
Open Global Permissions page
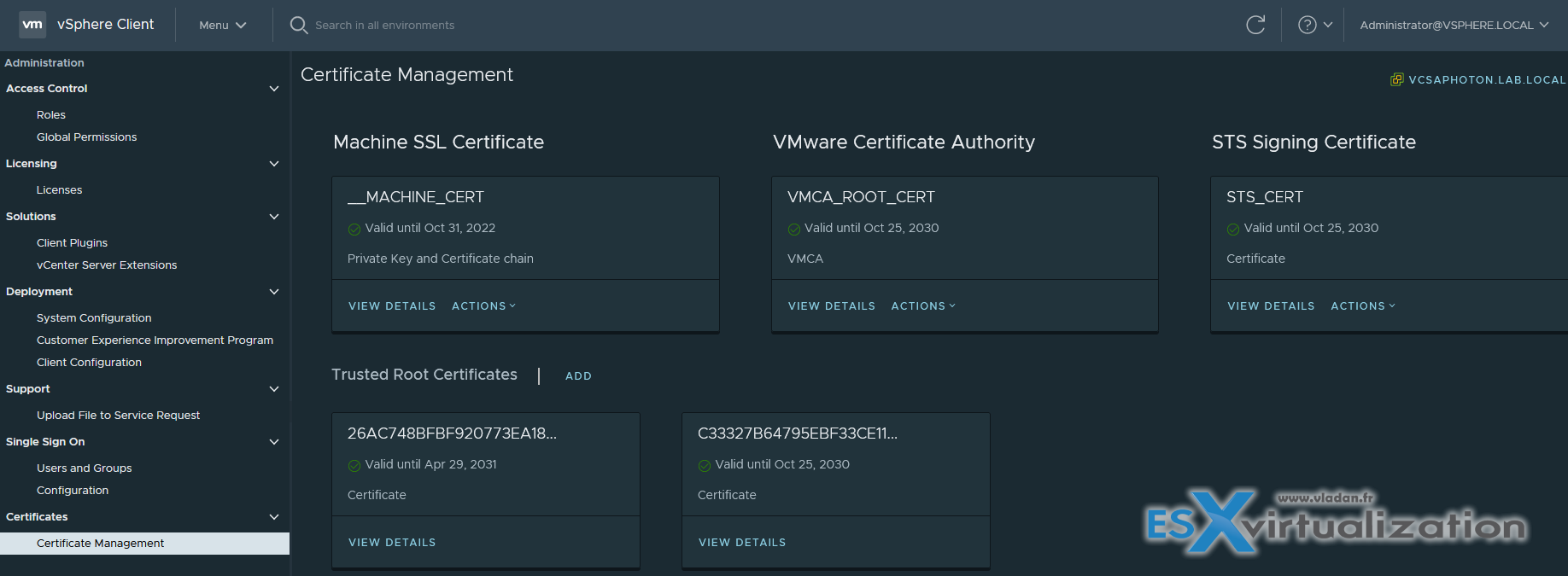(86, 137)
